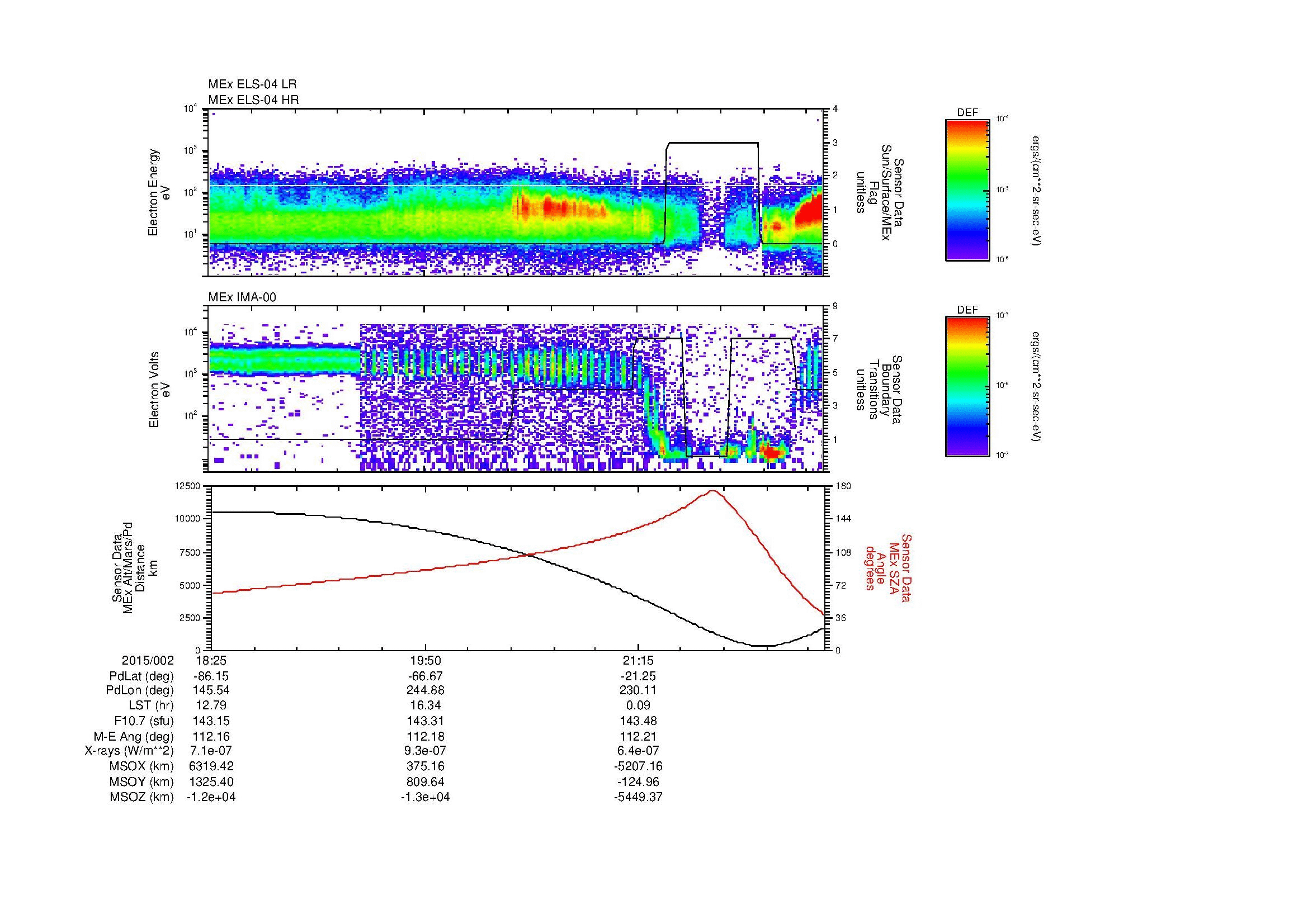Image resolution: width=1308 pixels, height=924 pixels.
Task: Click MSOY value 1325.40
Action: click(x=211, y=781)
